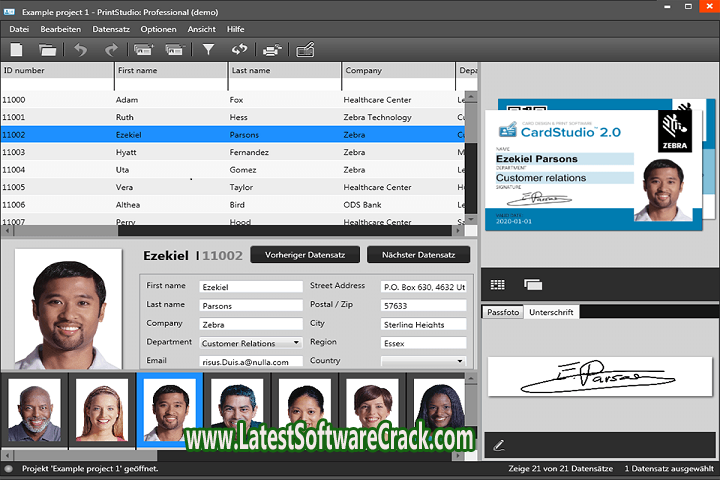720x480 pixels.
Task: Open the Bearbeiten menu
Action: 60,29
